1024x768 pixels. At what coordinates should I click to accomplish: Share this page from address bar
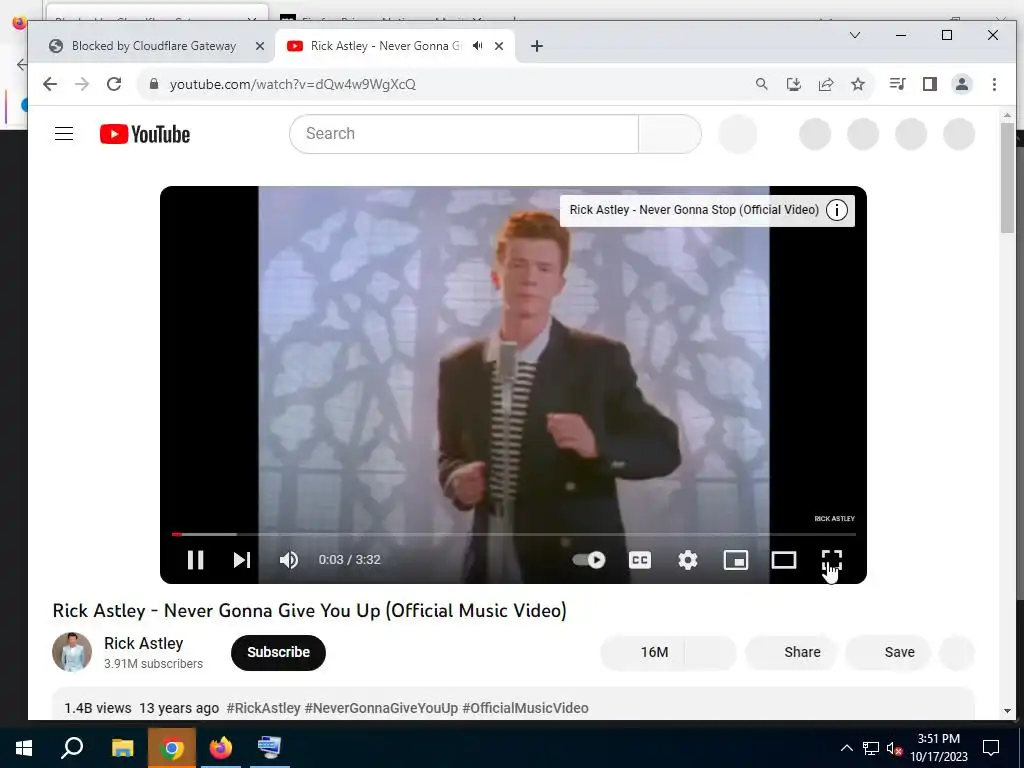[826, 84]
